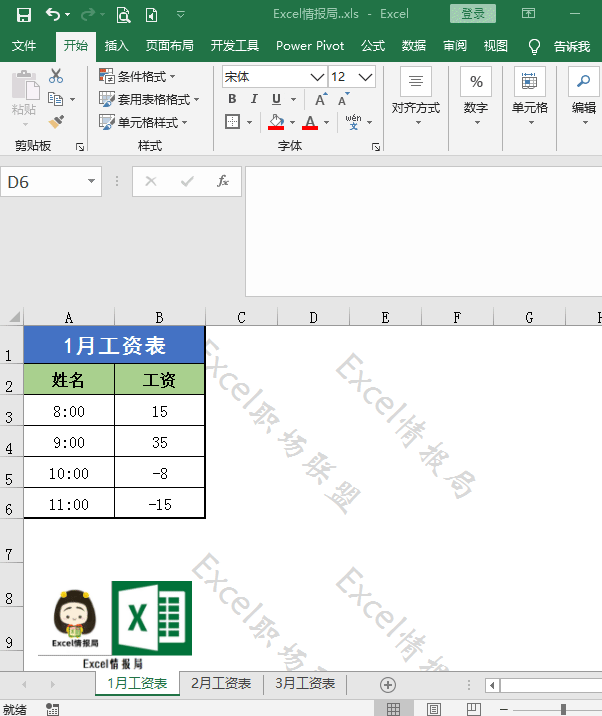This screenshot has height=716, width=602.
Task: Open the File (文件) menu
Action: [24, 46]
